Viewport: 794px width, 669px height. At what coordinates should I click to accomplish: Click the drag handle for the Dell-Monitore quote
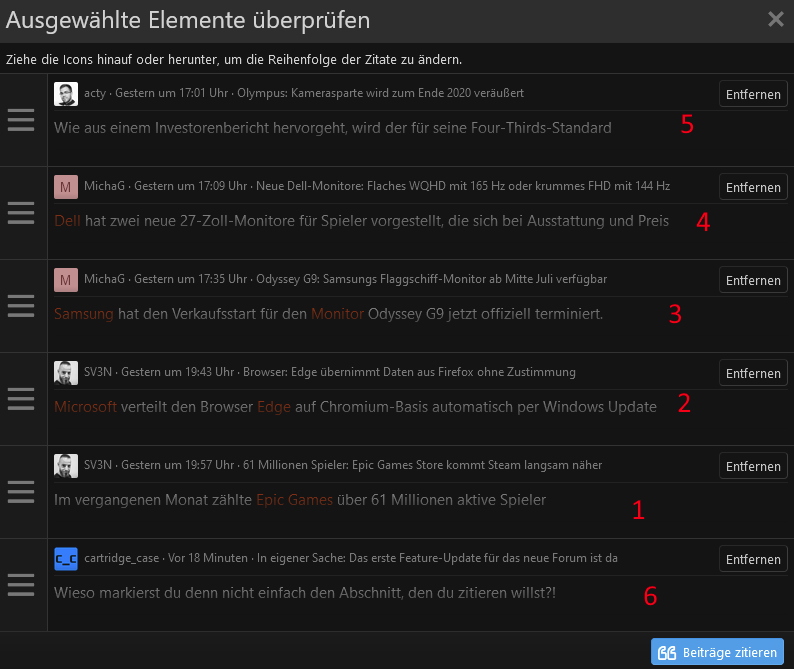[21, 213]
